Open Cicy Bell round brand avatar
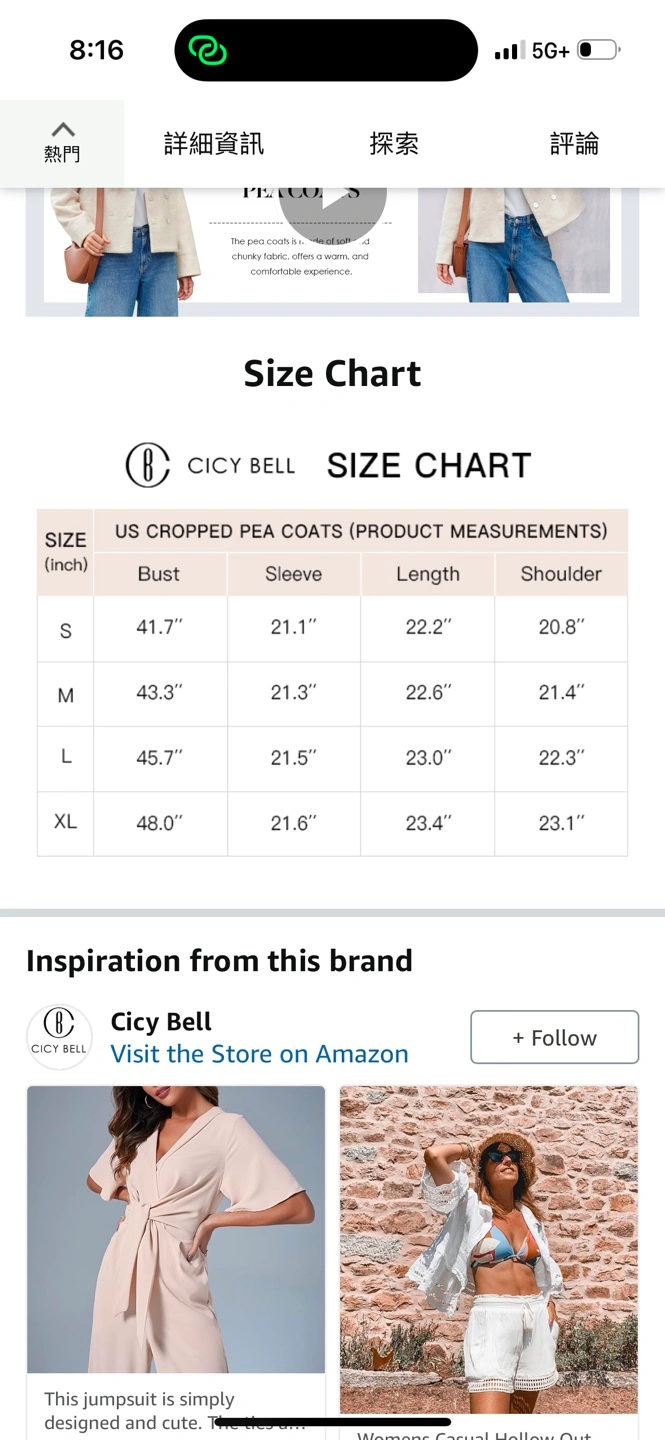The image size is (665, 1440). coord(59,1037)
